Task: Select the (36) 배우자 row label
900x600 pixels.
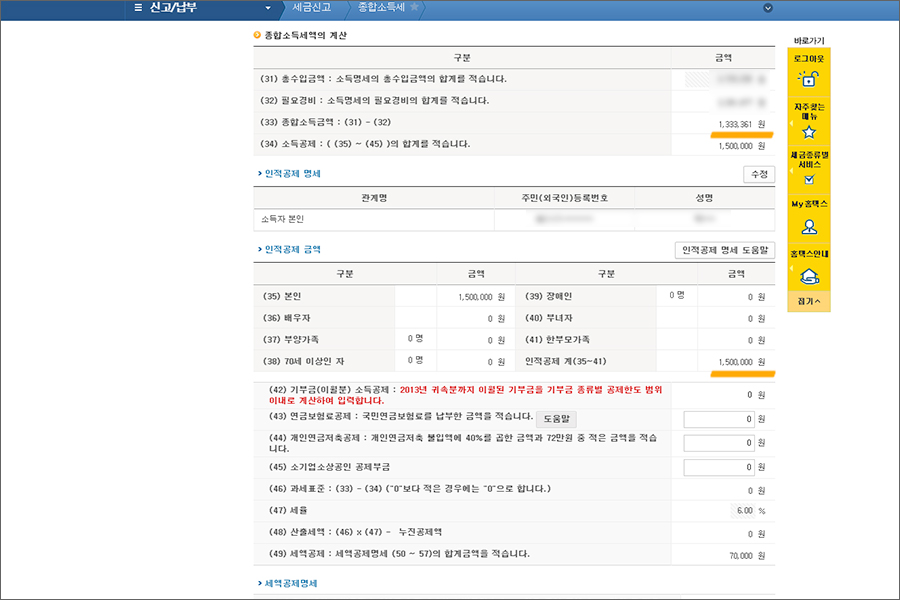Action: 286,318
